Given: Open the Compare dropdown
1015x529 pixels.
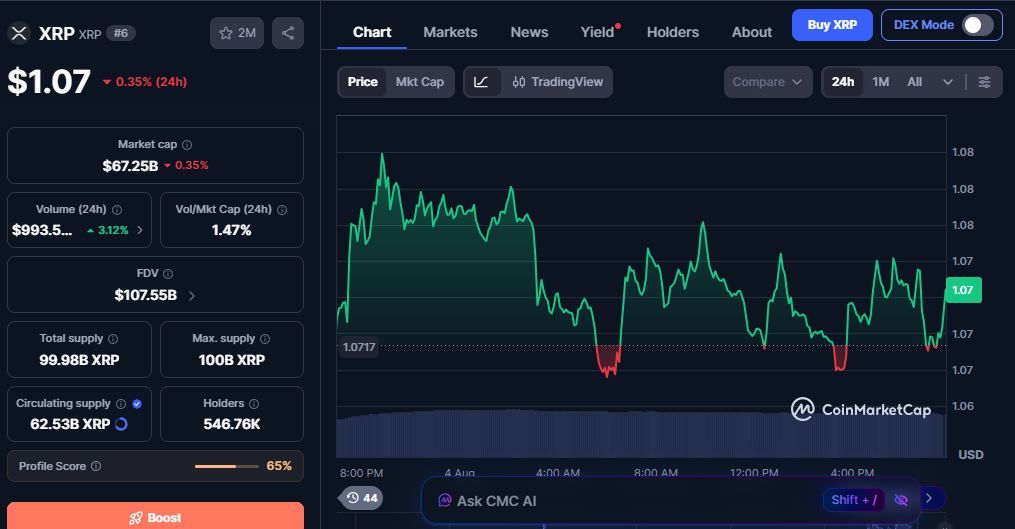Looking at the screenshot, I should (768, 82).
